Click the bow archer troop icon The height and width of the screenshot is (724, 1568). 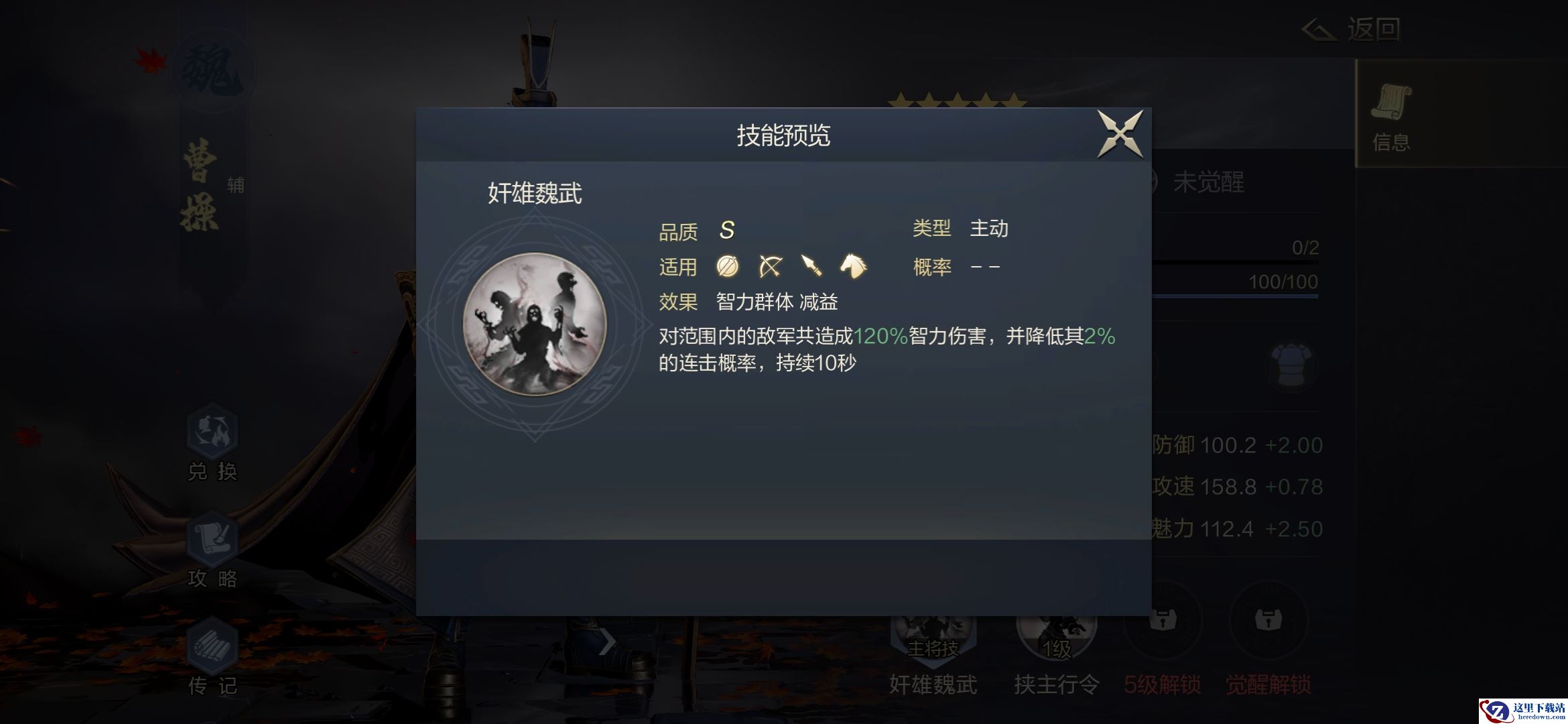770,266
